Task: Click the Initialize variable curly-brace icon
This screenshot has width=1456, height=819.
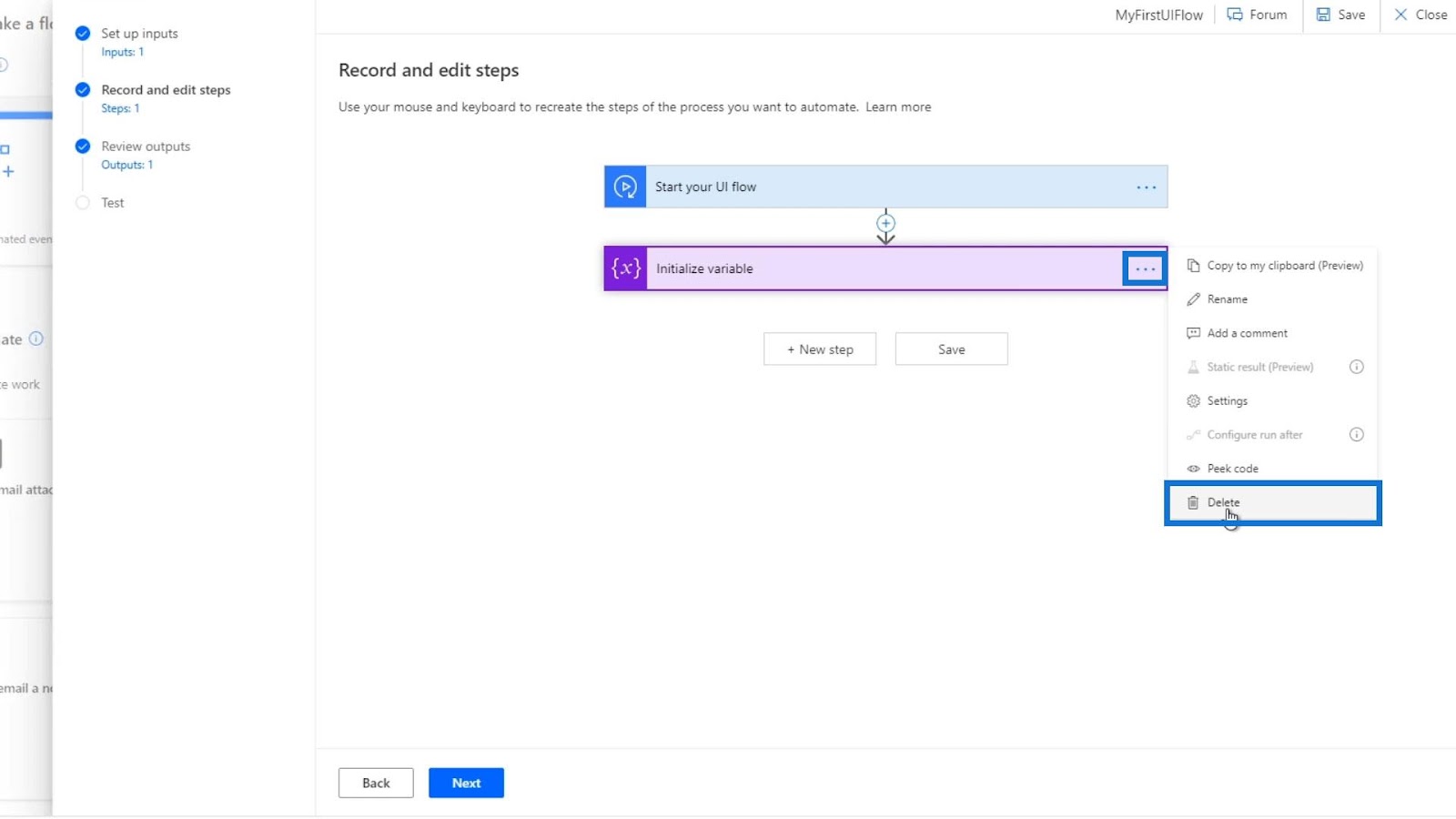Action: tap(626, 268)
